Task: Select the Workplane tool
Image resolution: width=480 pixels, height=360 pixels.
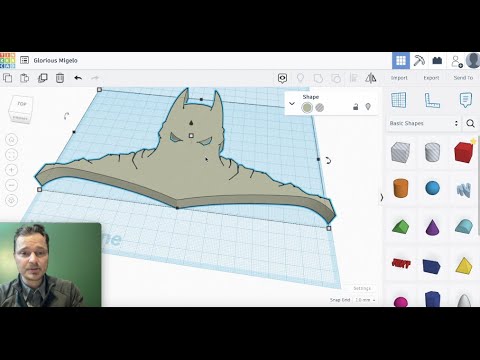Action: pyautogui.click(x=399, y=100)
